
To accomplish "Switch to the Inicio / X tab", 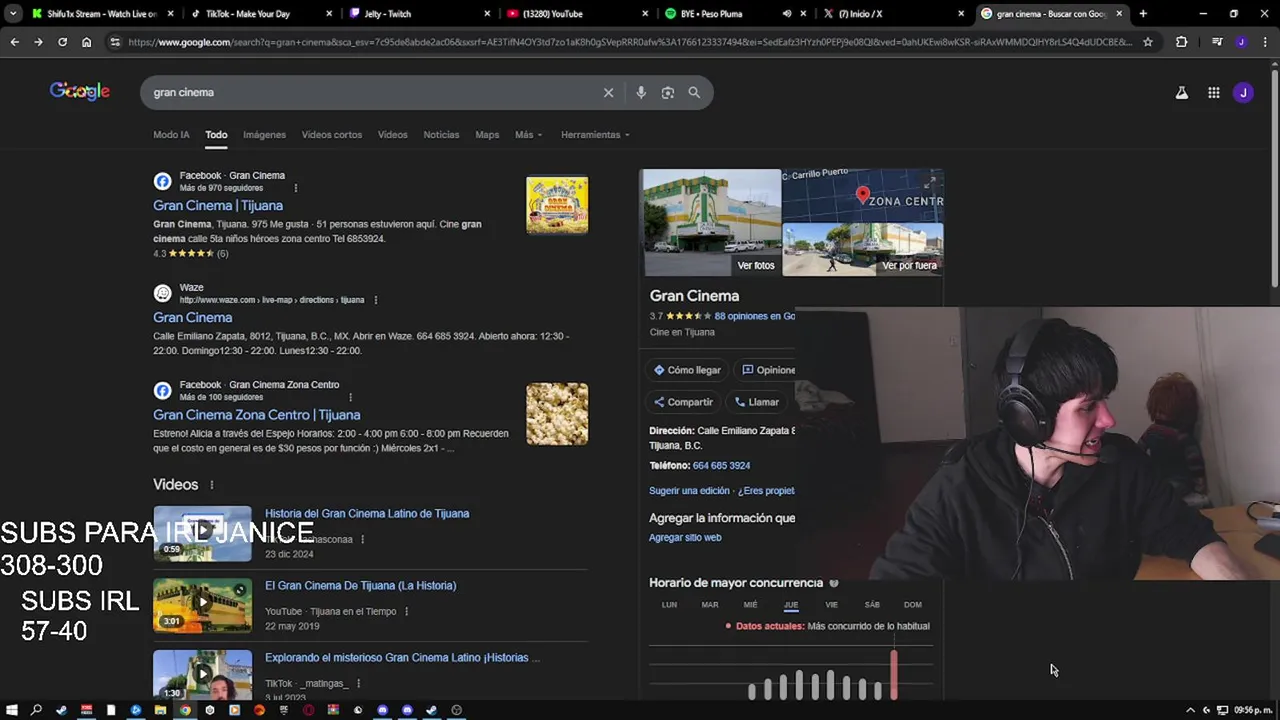I will pyautogui.click(x=894, y=14).
